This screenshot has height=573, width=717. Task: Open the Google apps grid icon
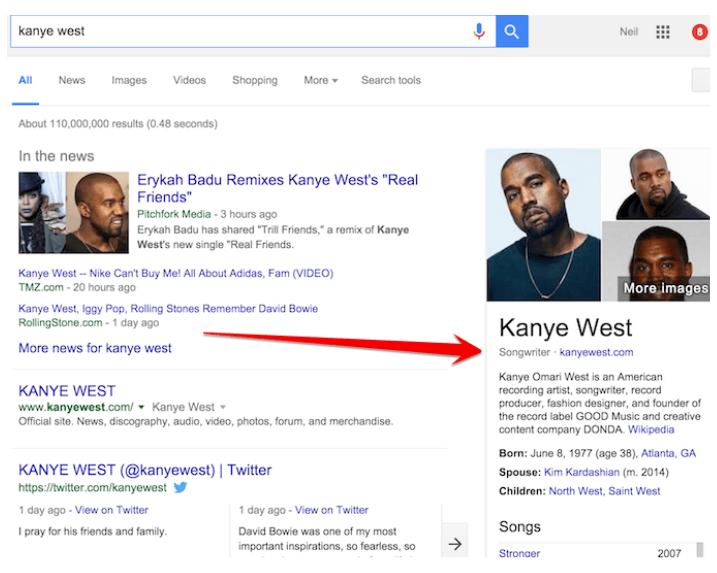(663, 32)
